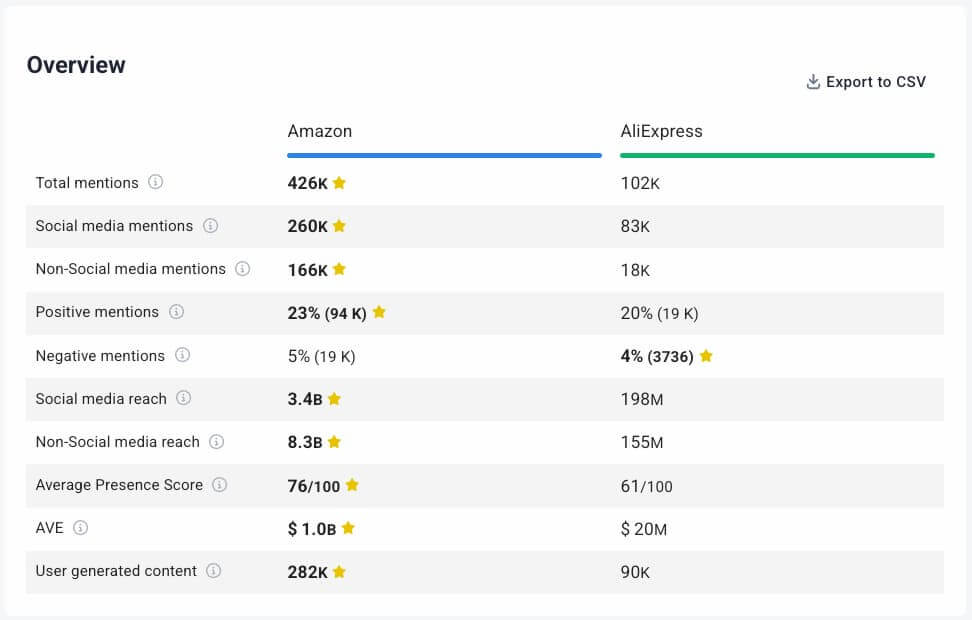This screenshot has height=620, width=972.
Task: Click the blue bar under Amazon
Action: pos(444,155)
